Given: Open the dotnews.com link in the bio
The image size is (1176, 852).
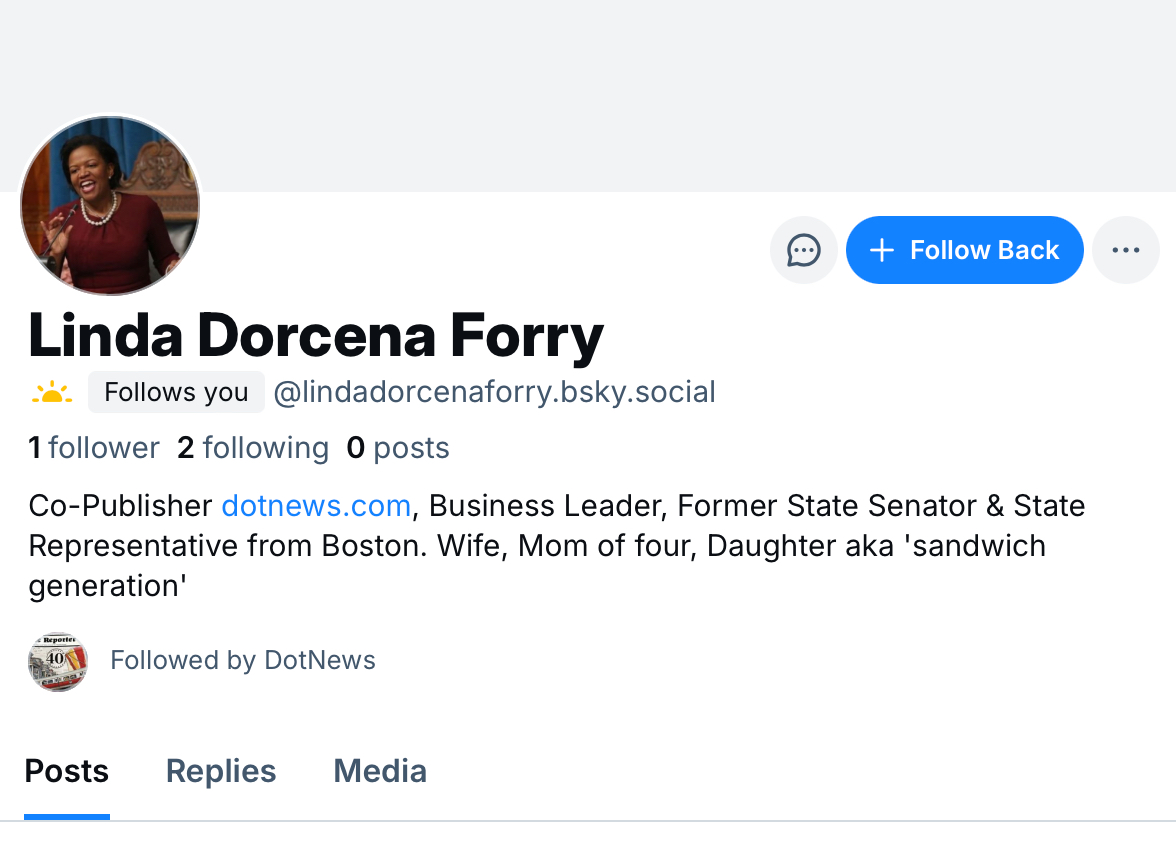Looking at the screenshot, I should coord(316,506).
